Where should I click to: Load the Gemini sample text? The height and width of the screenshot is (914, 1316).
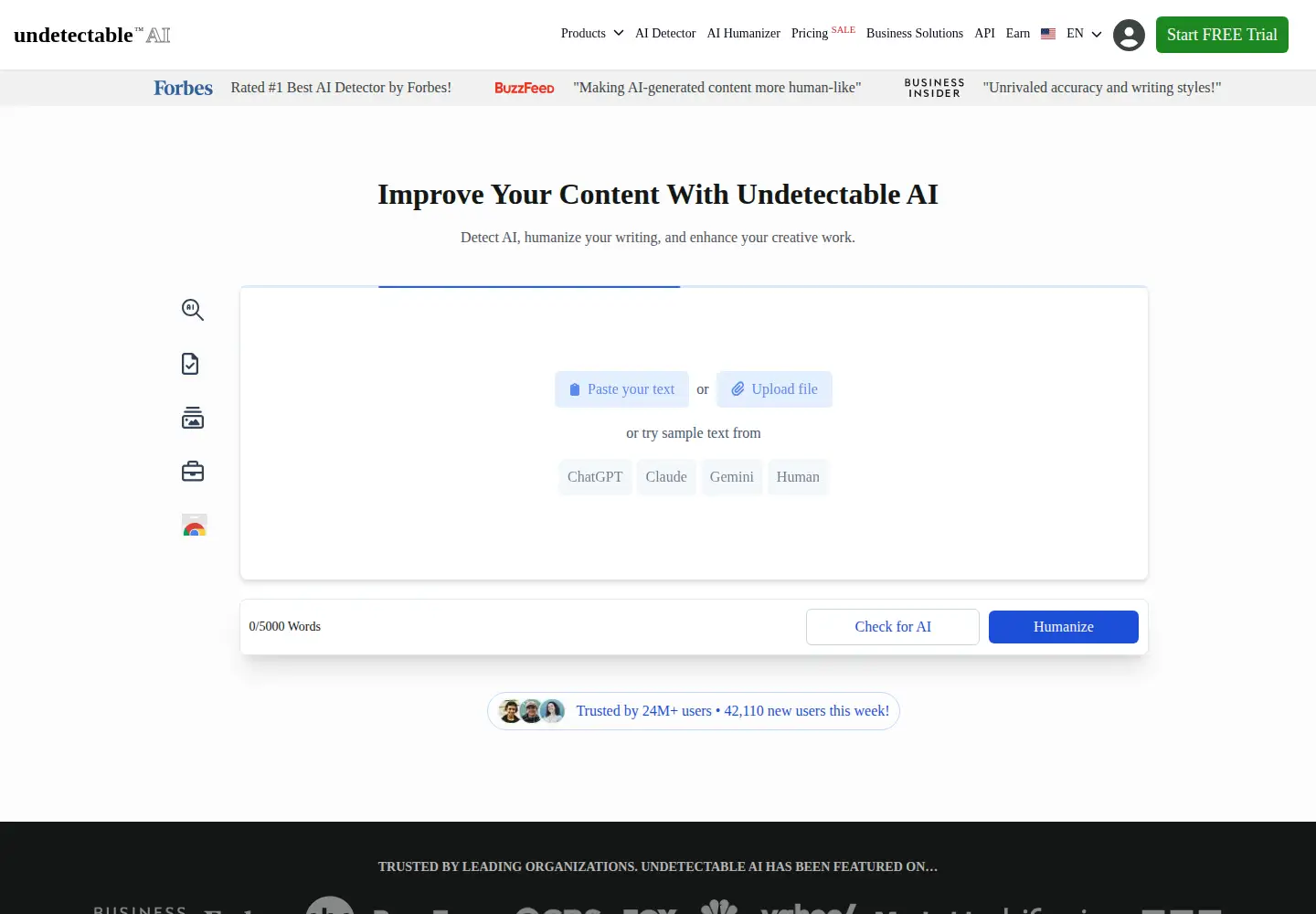732,477
